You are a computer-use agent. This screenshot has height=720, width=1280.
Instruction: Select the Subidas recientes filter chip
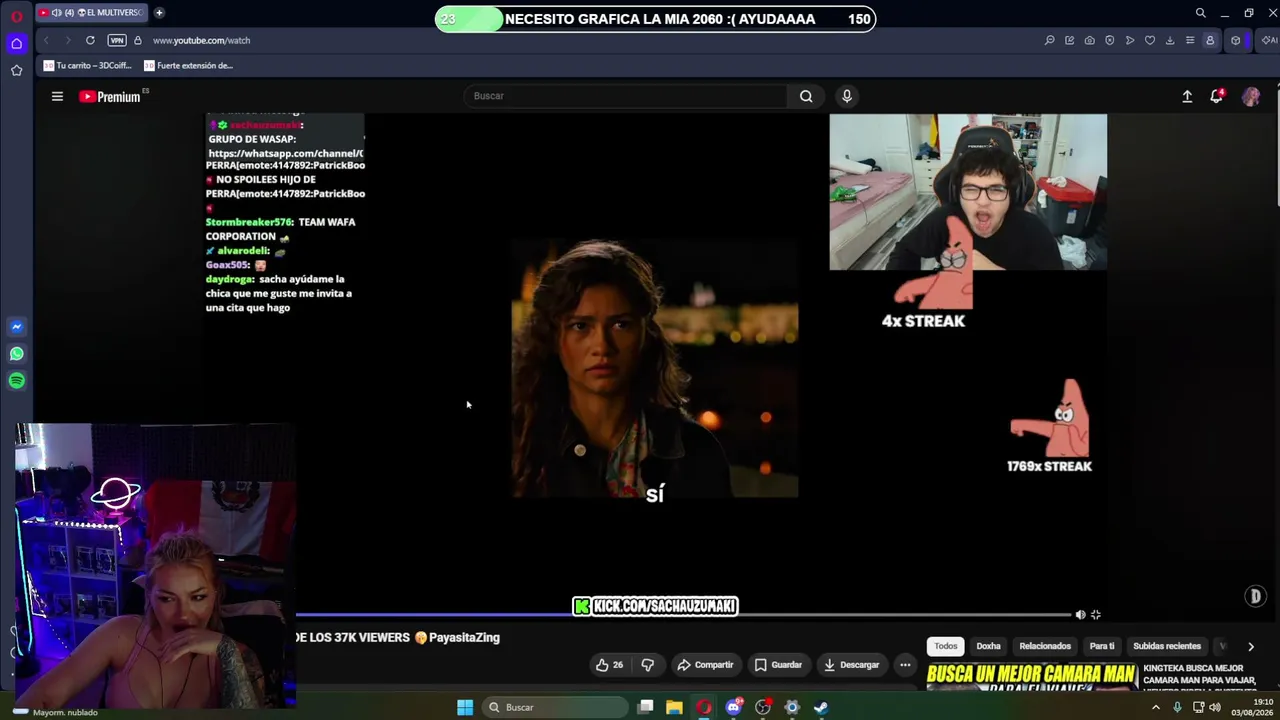tap(1167, 646)
